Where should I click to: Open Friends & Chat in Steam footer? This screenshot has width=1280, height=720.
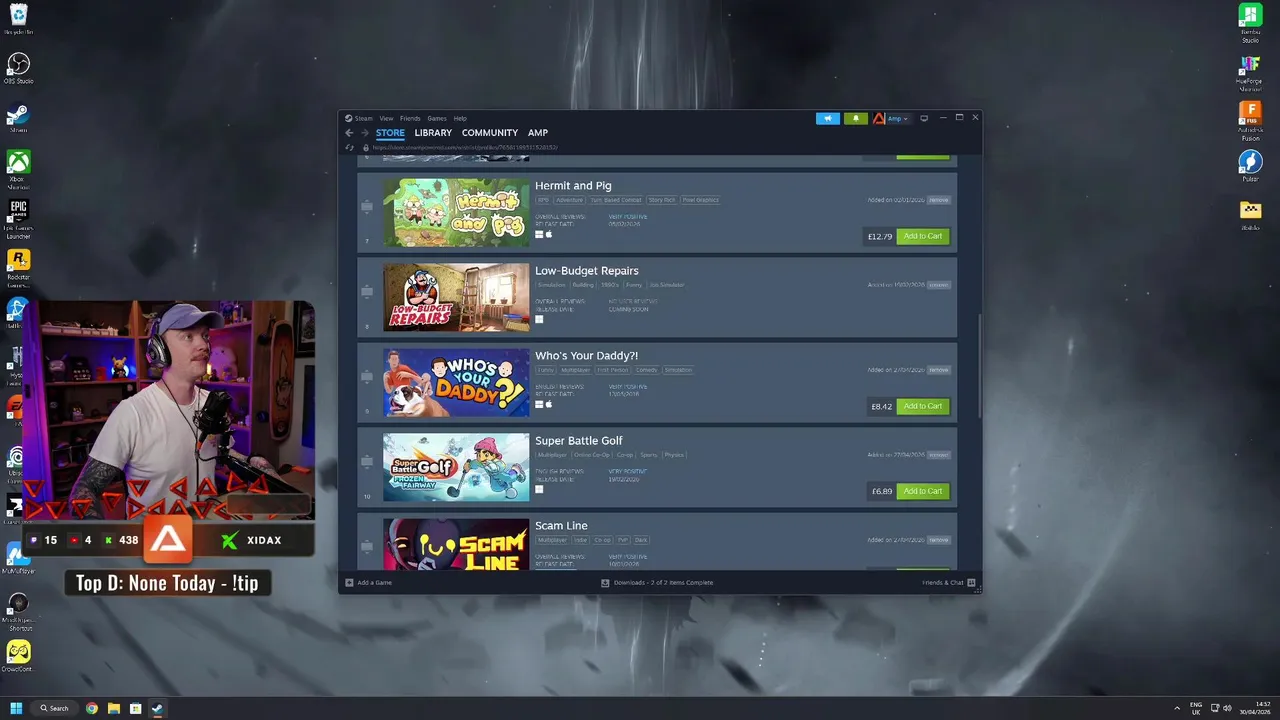click(948, 582)
